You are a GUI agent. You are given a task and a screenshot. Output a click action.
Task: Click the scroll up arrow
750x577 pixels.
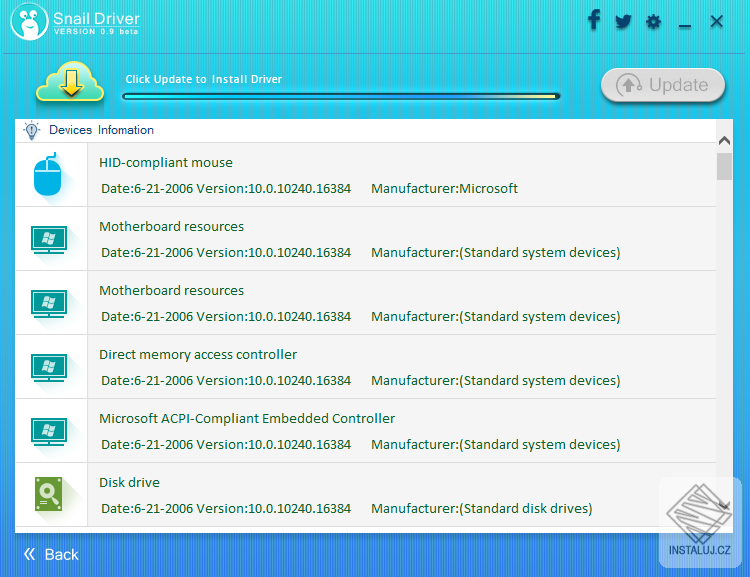coord(724,141)
